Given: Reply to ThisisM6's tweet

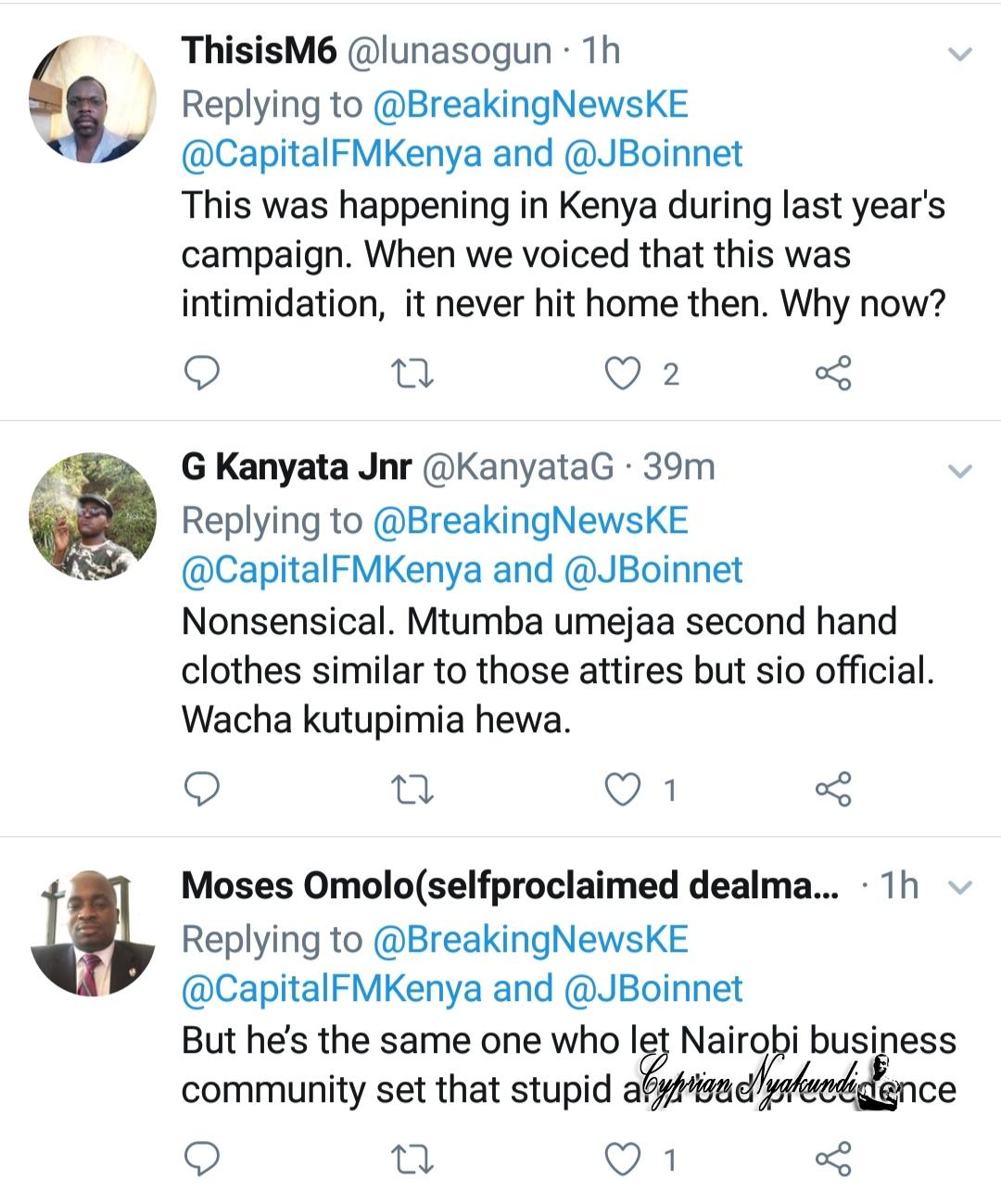Looking at the screenshot, I should (202, 373).
